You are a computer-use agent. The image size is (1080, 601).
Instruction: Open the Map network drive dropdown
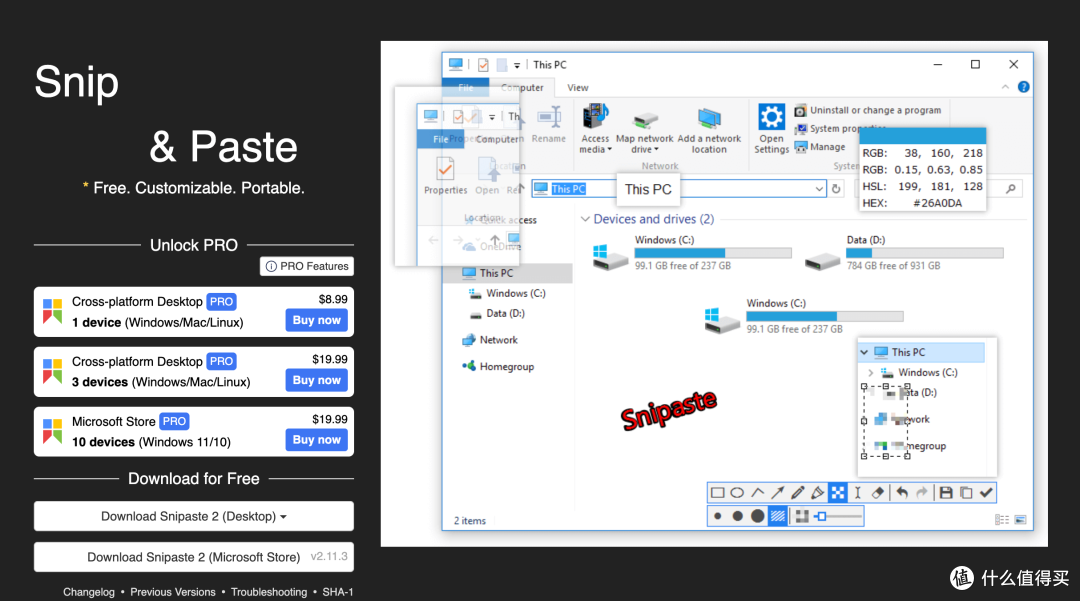[x=645, y=132]
